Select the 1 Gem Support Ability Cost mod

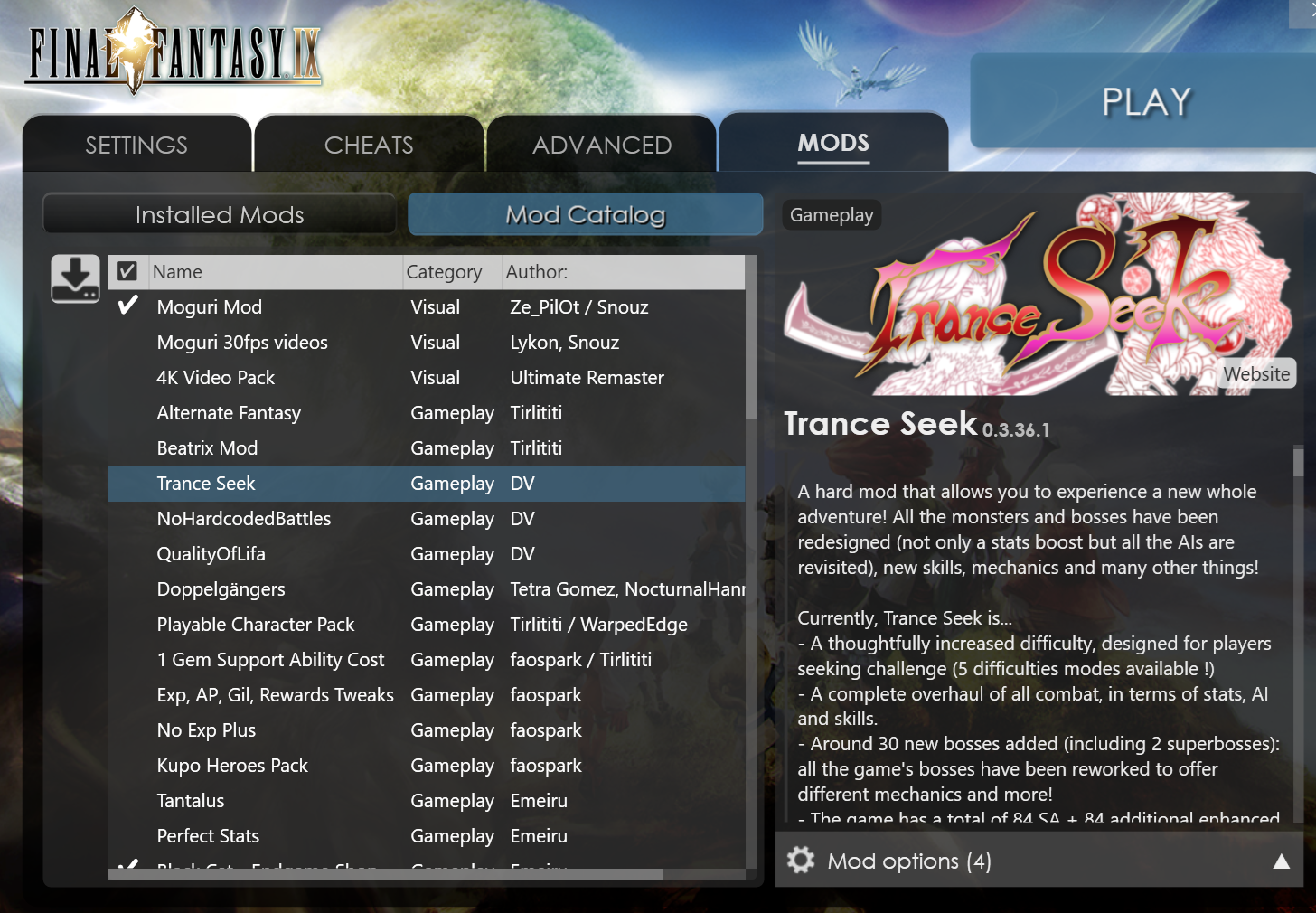tap(427, 660)
